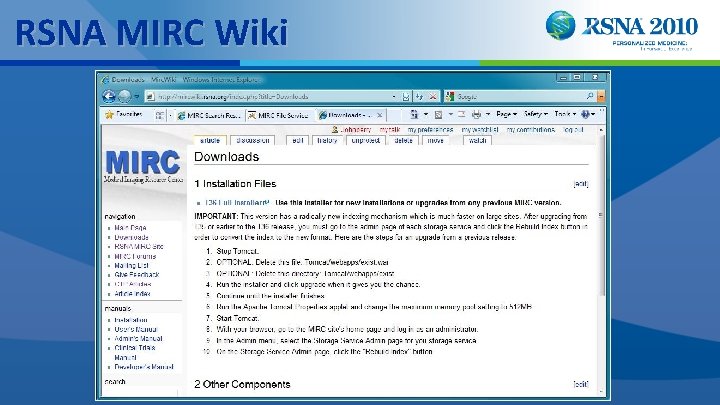Click the Refresh icon beside the address bar
720x405 pixels.
point(419,96)
